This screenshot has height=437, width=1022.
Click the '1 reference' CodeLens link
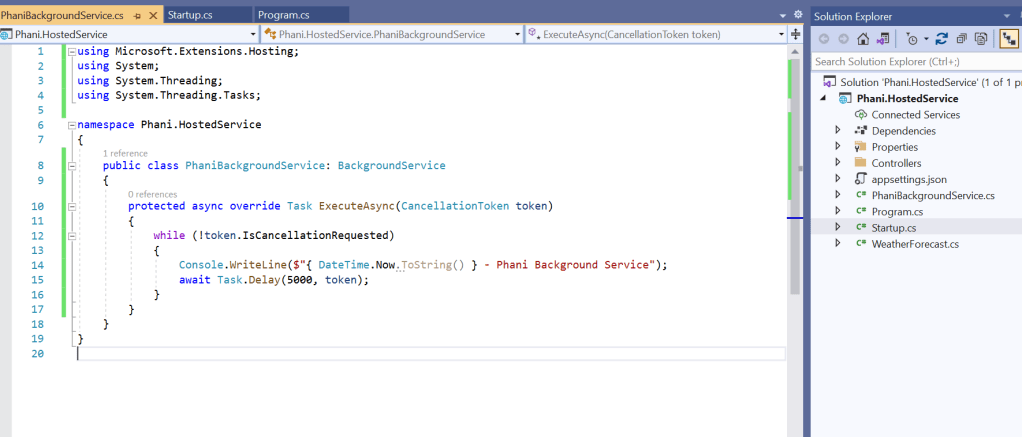[x=125, y=153]
